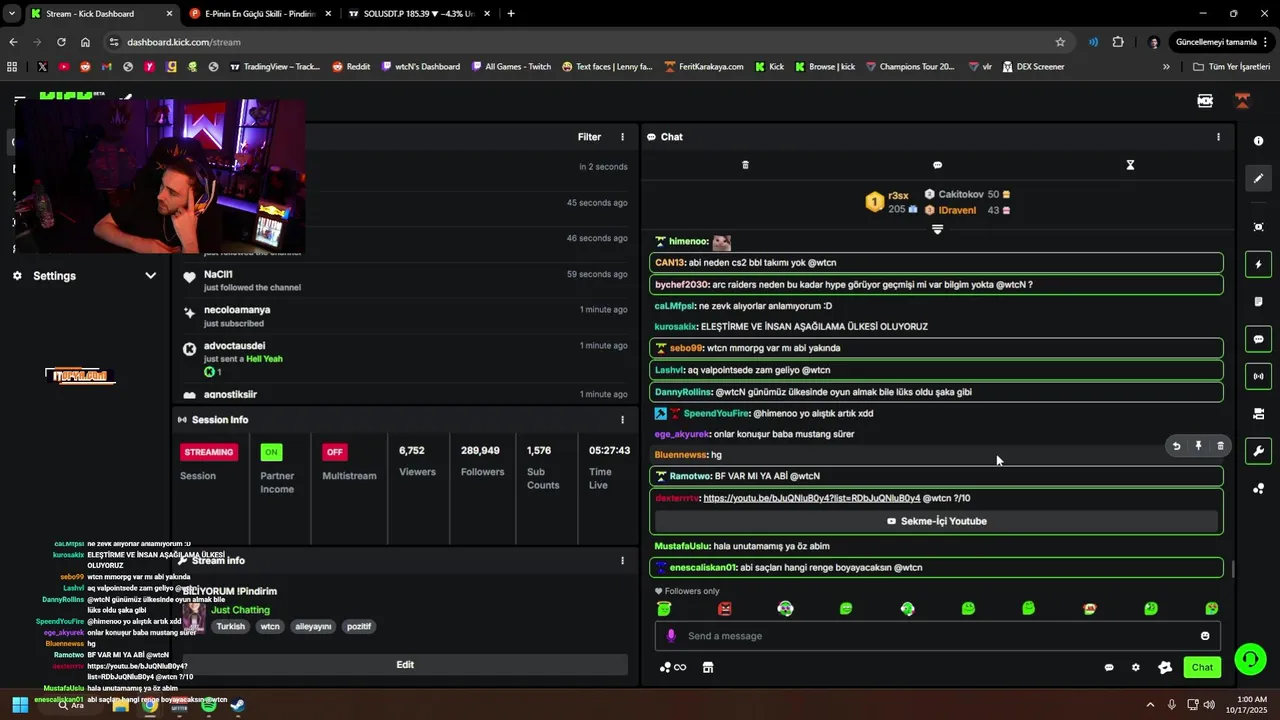The width and height of the screenshot is (1280, 720).
Task: Click the Just Chatting category link
Action: [x=240, y=610]
